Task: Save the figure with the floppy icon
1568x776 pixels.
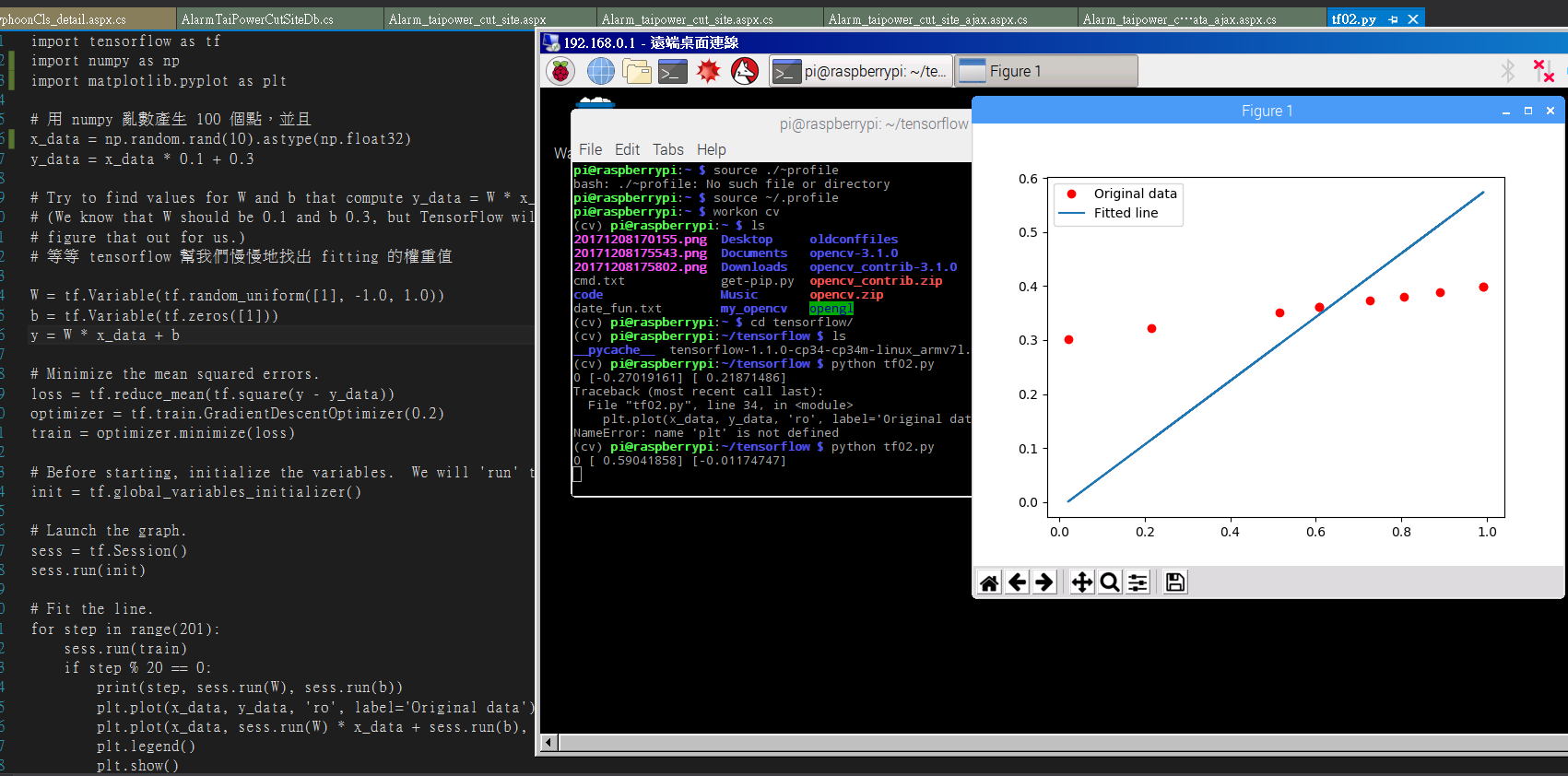Action: 1175,582
